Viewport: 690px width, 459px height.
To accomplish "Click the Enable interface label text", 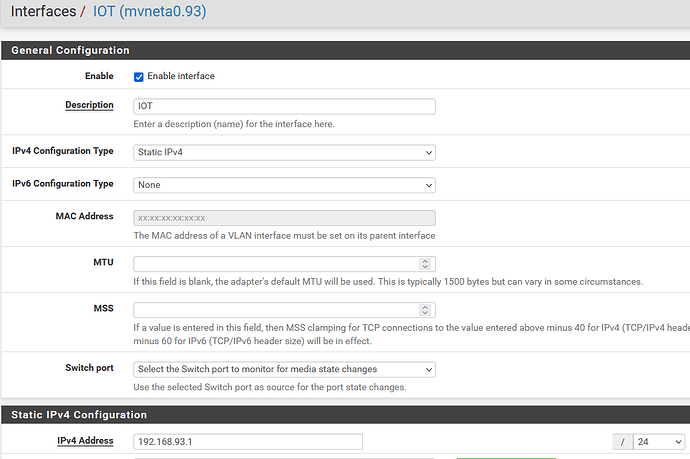I will tap(181, 76).
